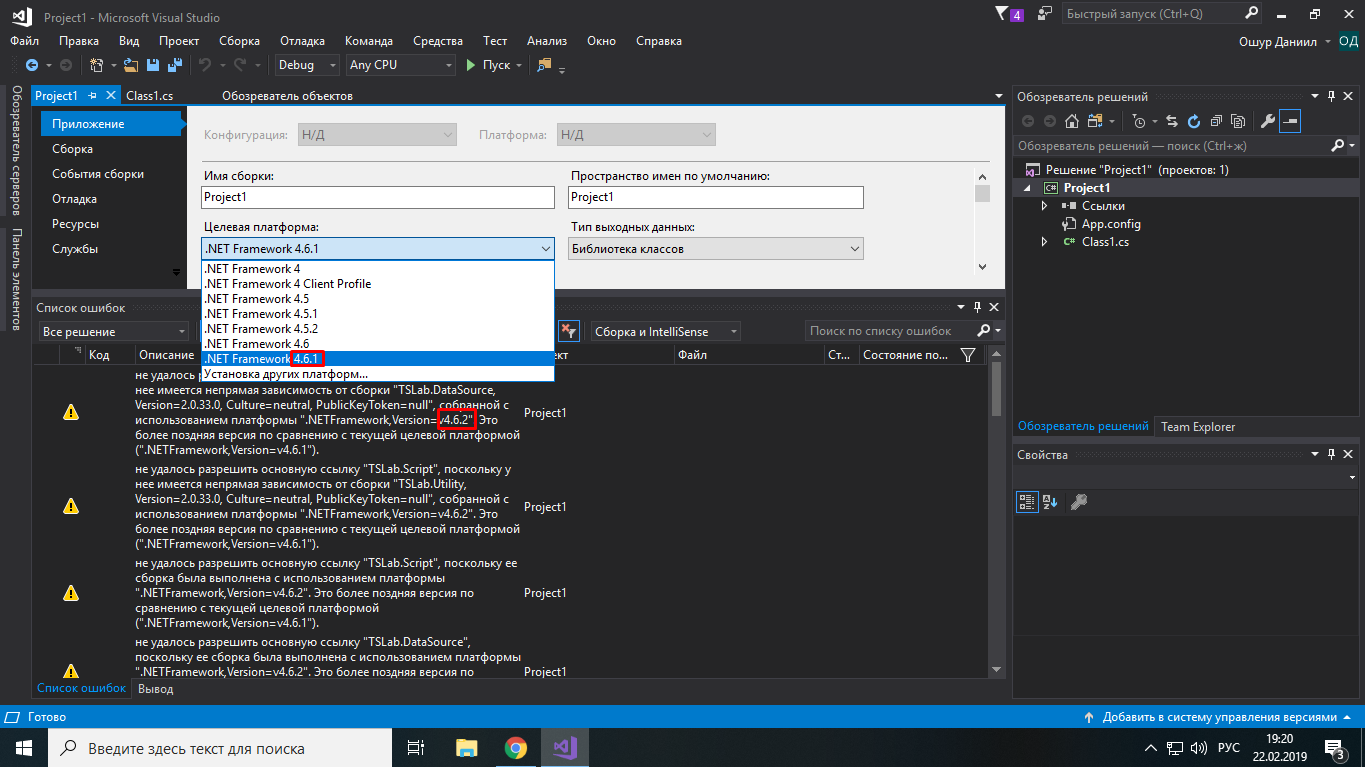
Task: Click the notifications flag icon in title bar
Action: 1004,14
